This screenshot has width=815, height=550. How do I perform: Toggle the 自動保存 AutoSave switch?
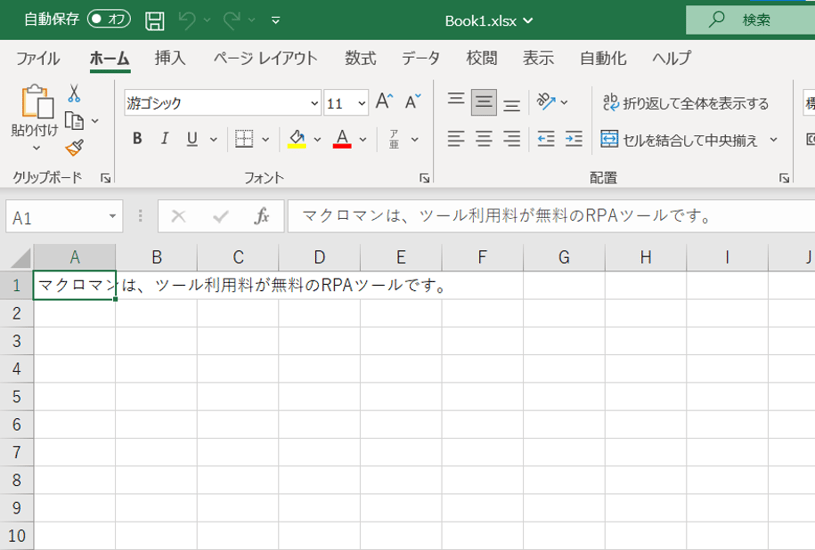pyautogui.click(x=109, y=19)
